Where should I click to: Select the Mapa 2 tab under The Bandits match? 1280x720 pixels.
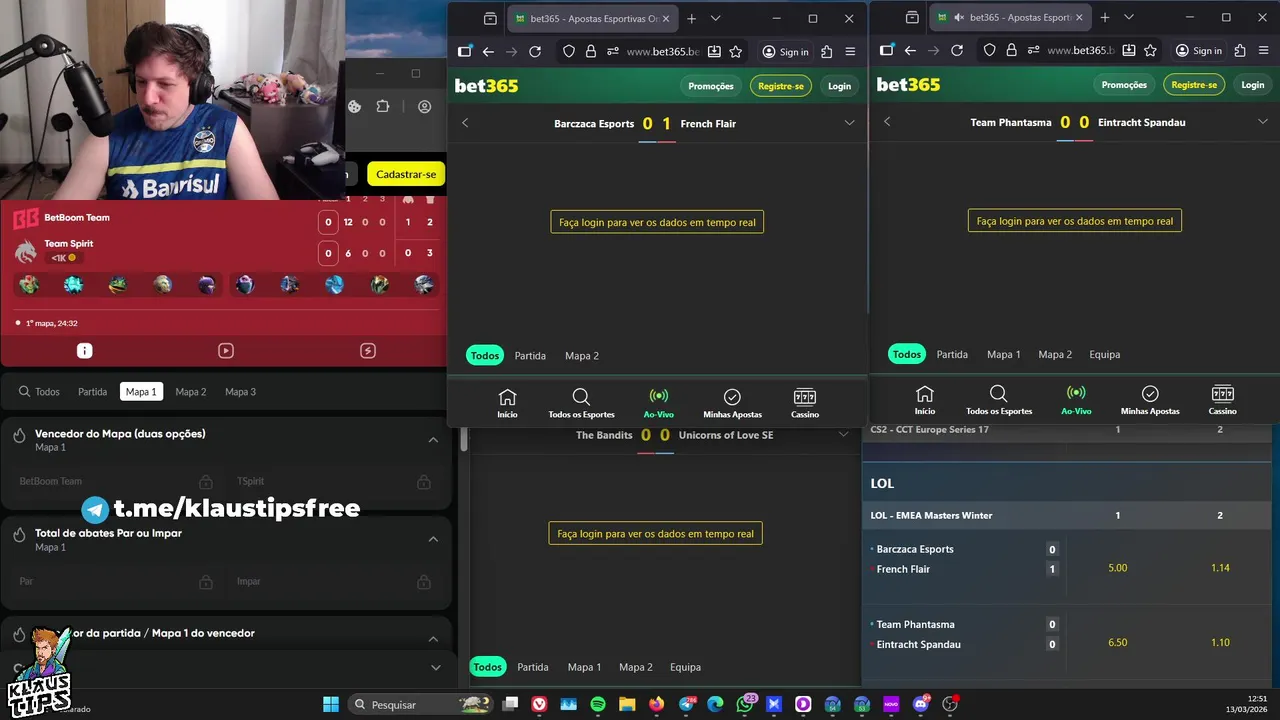tap(636, 667)
